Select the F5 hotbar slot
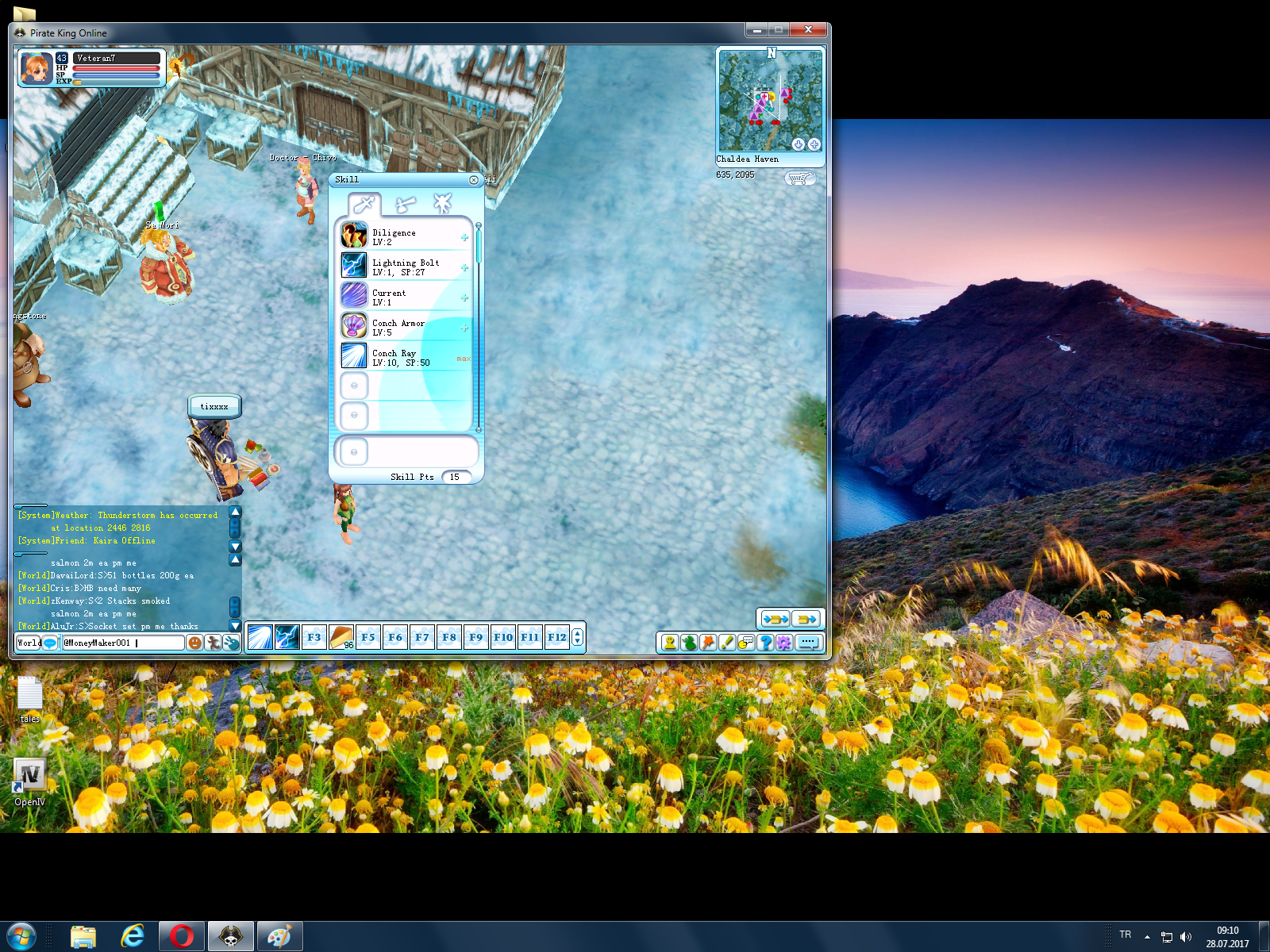1270x952 pixels. (x=368, y=637)
